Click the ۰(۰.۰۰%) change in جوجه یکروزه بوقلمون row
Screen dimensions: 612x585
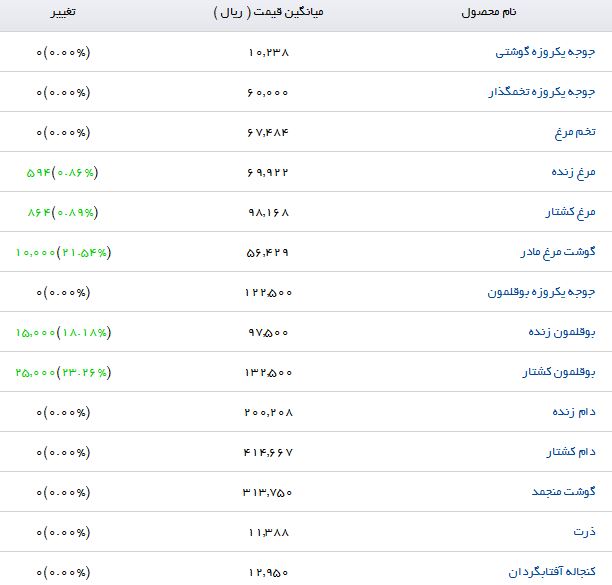point(63,293)
